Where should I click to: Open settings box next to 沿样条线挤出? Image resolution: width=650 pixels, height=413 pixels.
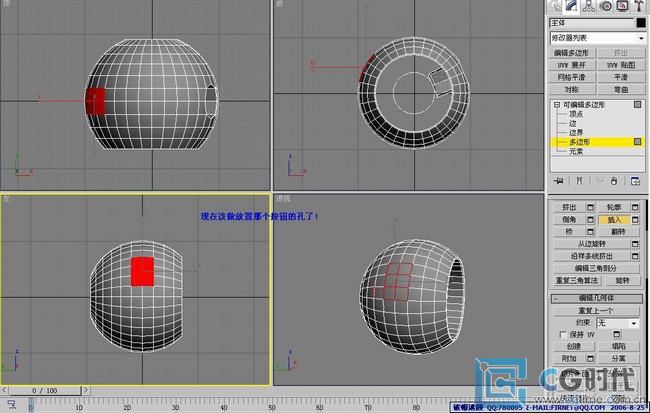(635, 256)
